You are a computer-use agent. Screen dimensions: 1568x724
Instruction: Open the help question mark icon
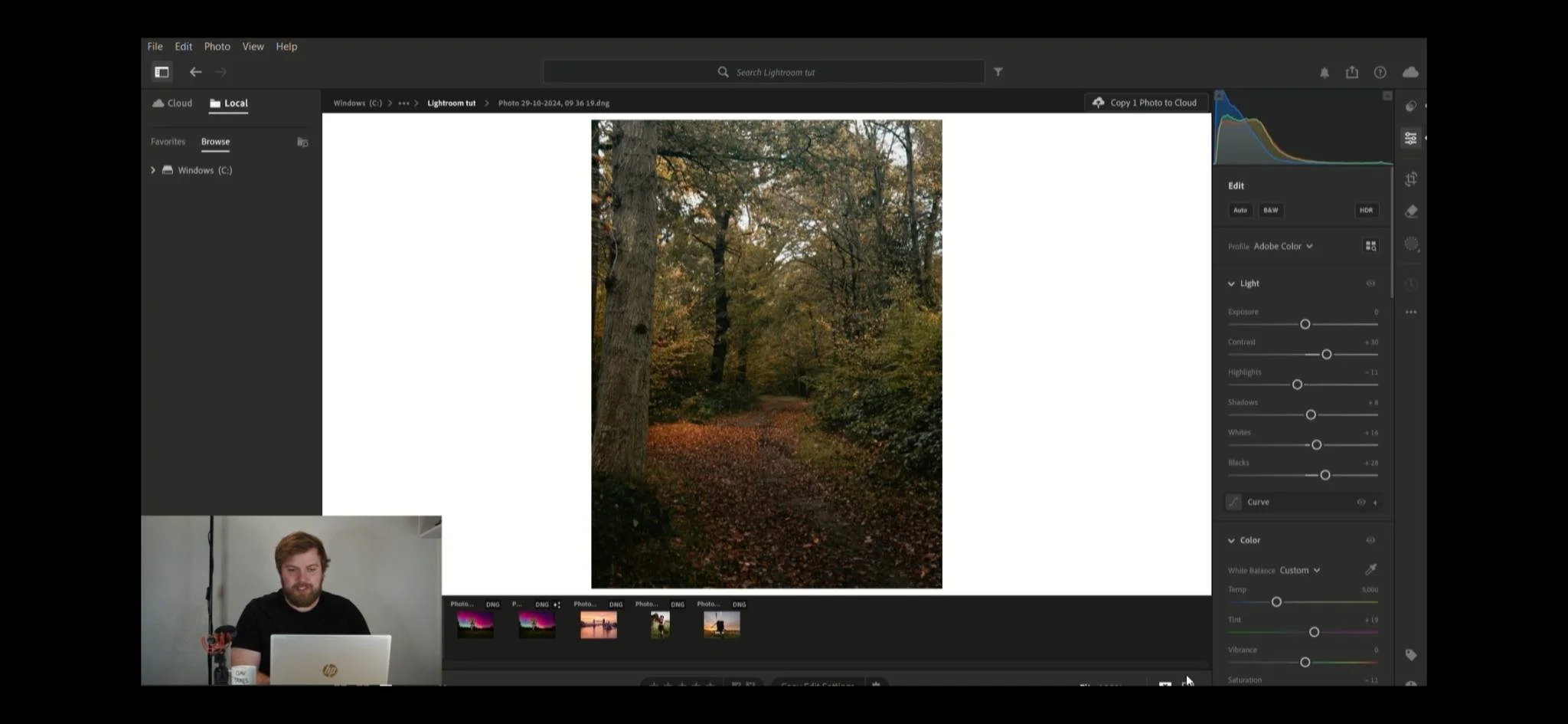pos(1380,72)
